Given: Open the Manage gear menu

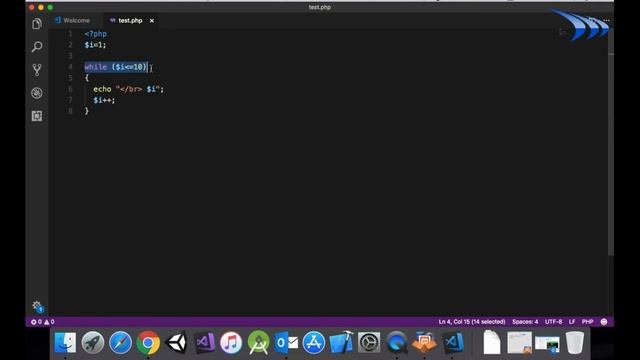Looking at the screenshot, I should click(37, 306).
